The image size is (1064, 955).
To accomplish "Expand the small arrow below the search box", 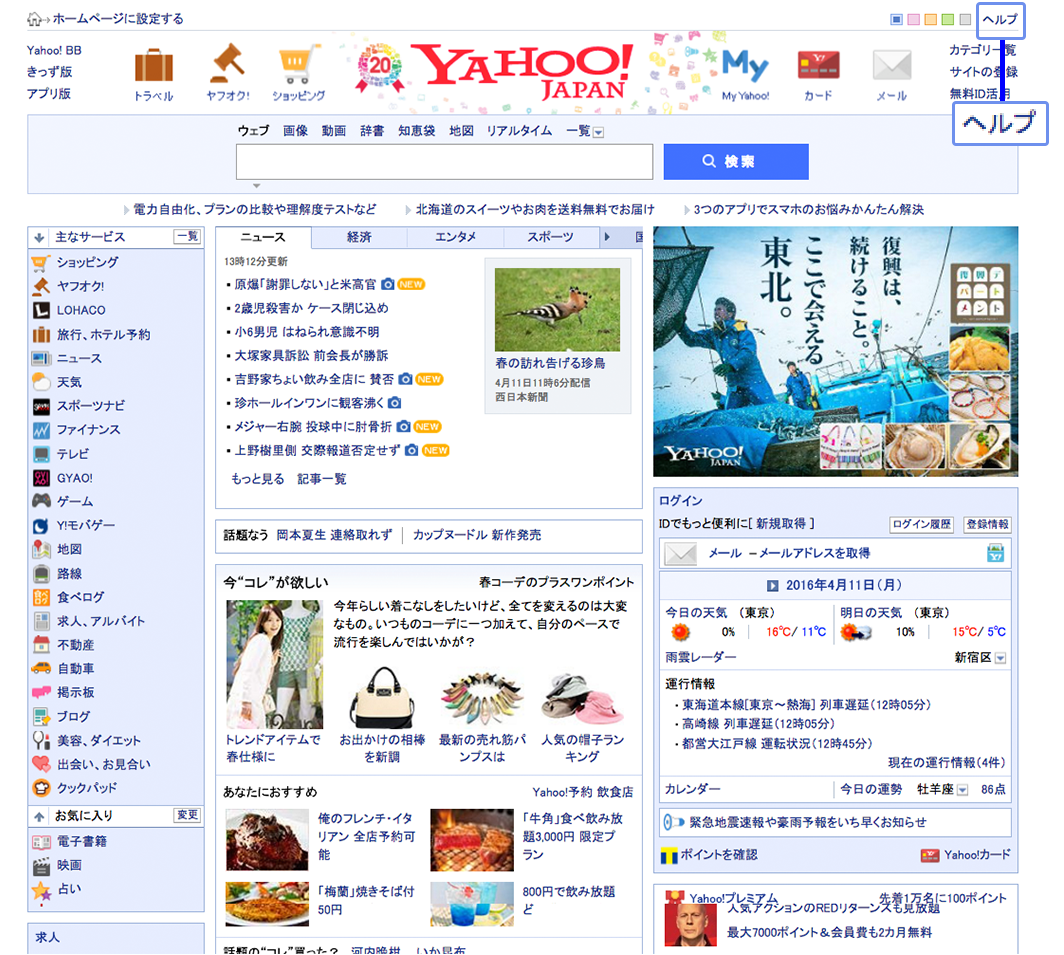I will pyautogui.click(x=256, y=185).
